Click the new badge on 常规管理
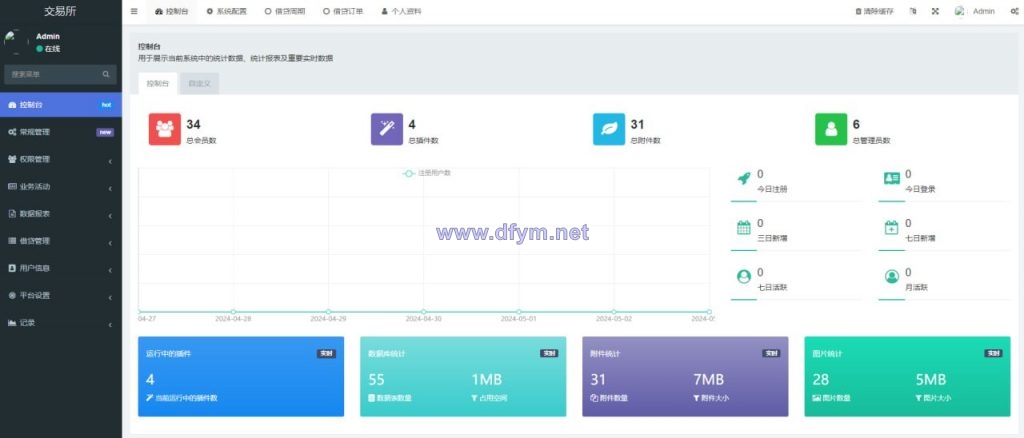 pyautogui.click(x=104, y=132)
